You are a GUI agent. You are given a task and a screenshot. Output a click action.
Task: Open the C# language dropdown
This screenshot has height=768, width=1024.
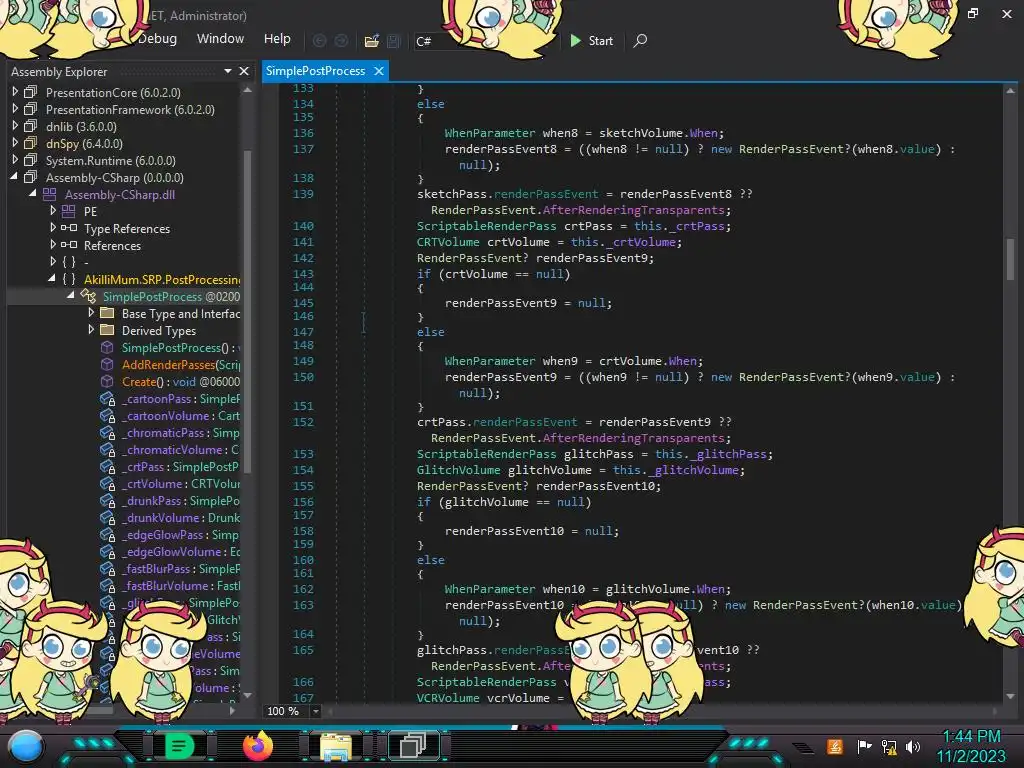pyautogui.click(x=486, y=41)
